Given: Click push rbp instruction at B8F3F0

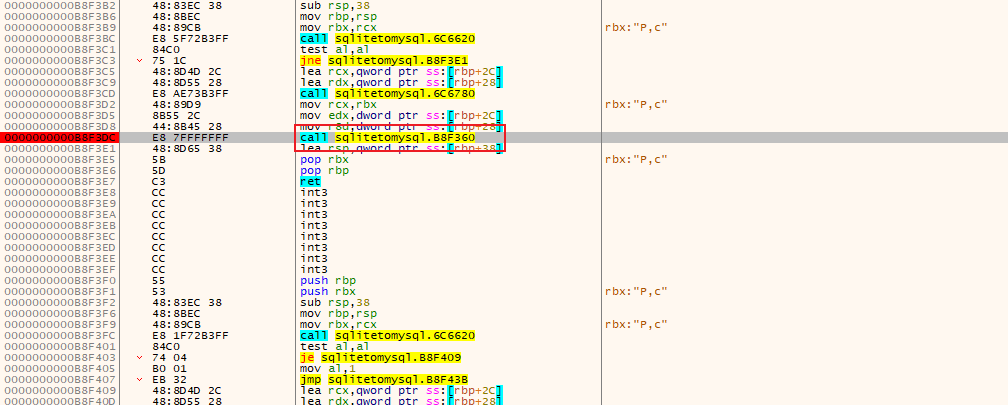Looking at the screenshot, I should (x=328, y=280).
